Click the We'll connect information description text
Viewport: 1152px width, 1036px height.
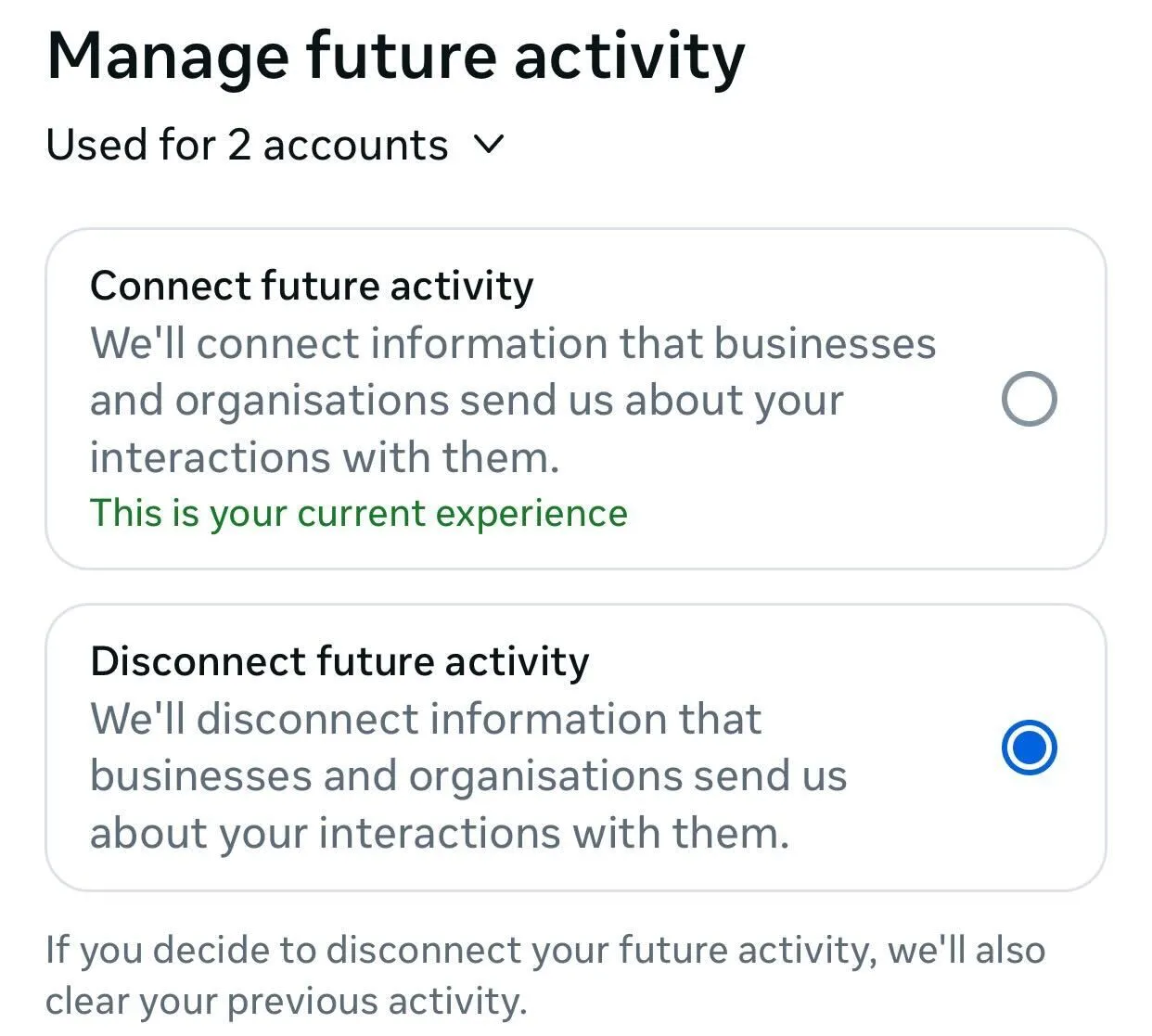[x=512, y=344]
